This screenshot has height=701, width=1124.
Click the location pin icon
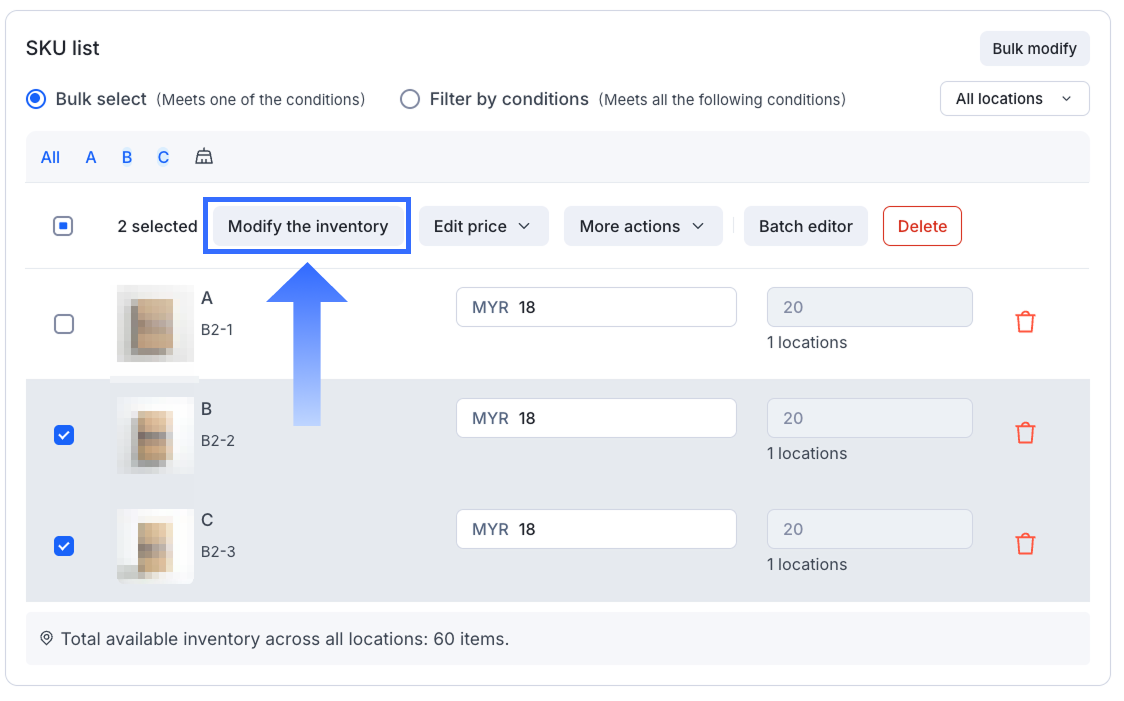tap(46, 638)
